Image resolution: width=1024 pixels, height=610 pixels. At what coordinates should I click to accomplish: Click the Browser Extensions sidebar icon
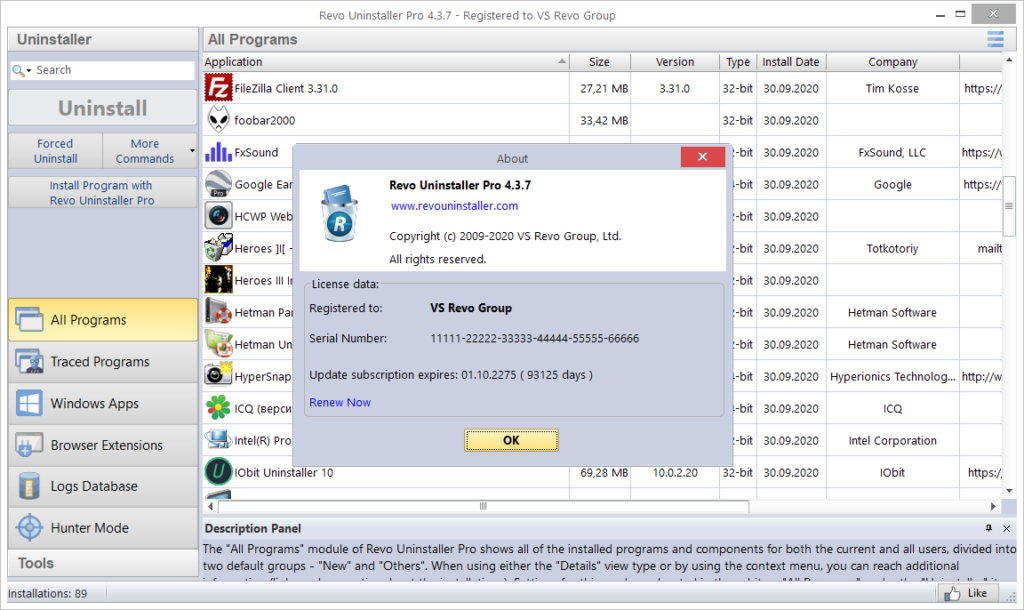click(29, 445)
